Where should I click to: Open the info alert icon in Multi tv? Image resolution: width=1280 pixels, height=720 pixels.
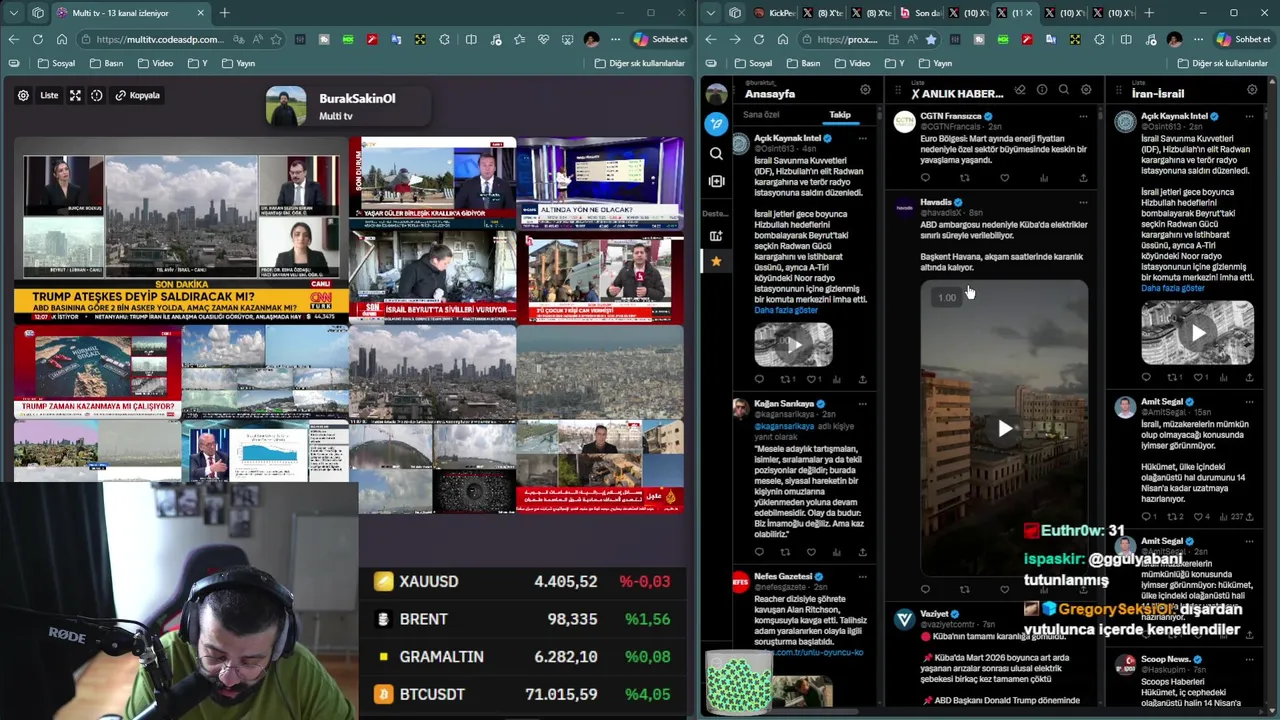97,95
